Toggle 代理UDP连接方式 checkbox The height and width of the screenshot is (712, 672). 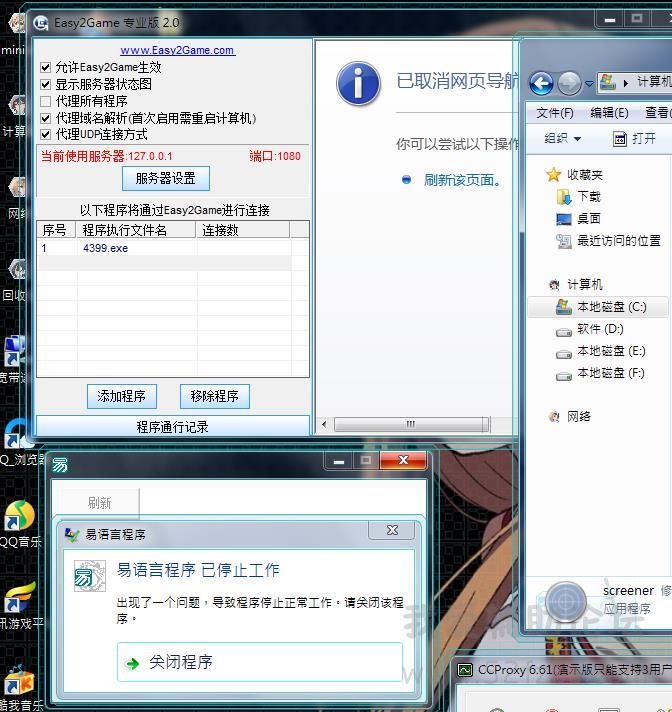pos(45,134)
